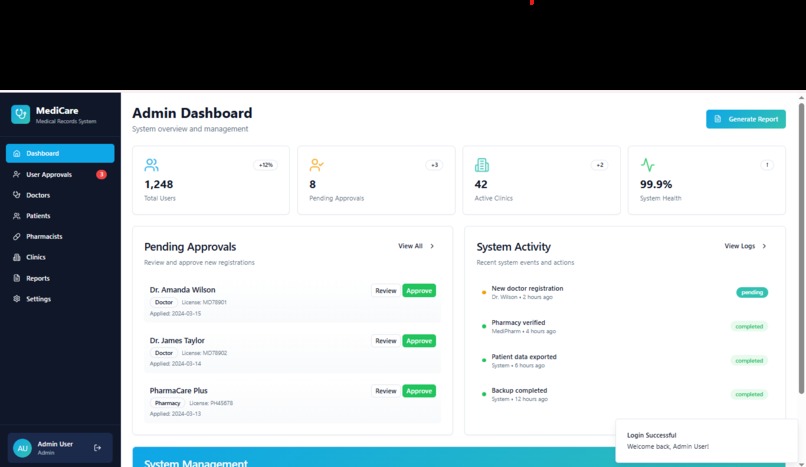Go to the Patients section
Screen dimensions: 806x467
coord(60,216)
